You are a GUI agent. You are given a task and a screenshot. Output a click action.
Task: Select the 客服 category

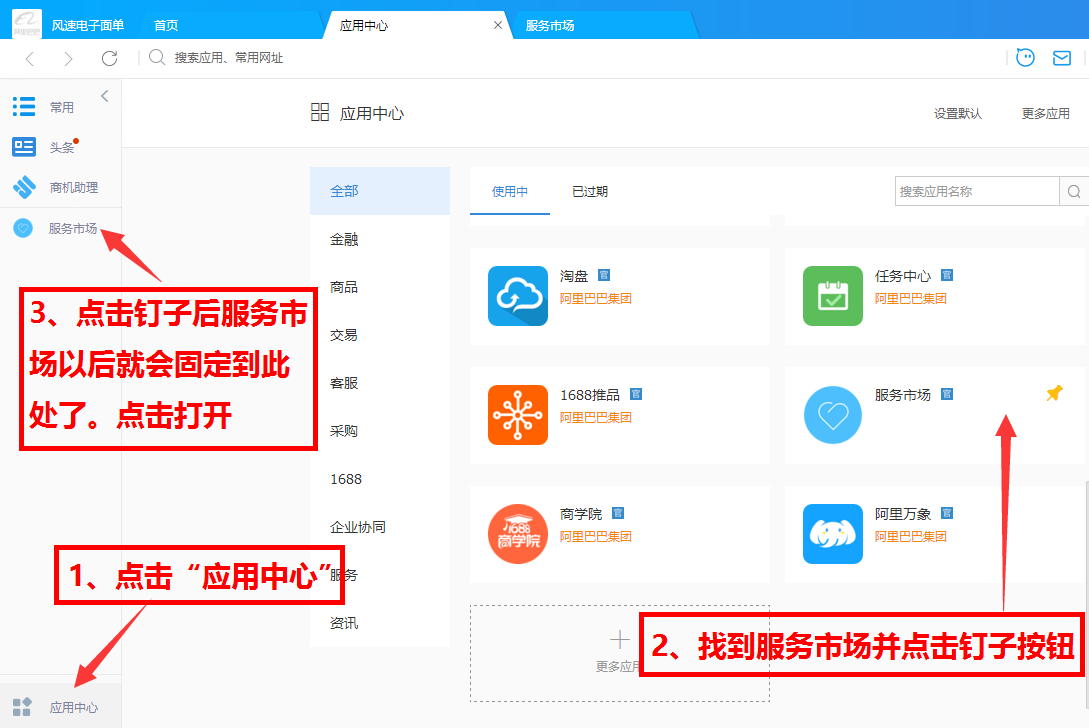click(x=380, y=383)
